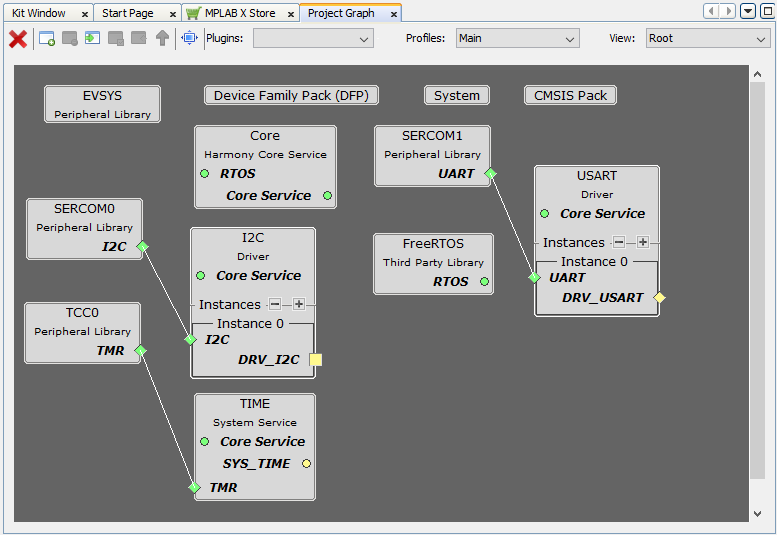
Task: Open the View dropdown showing Root
Action: click(706, 39)
